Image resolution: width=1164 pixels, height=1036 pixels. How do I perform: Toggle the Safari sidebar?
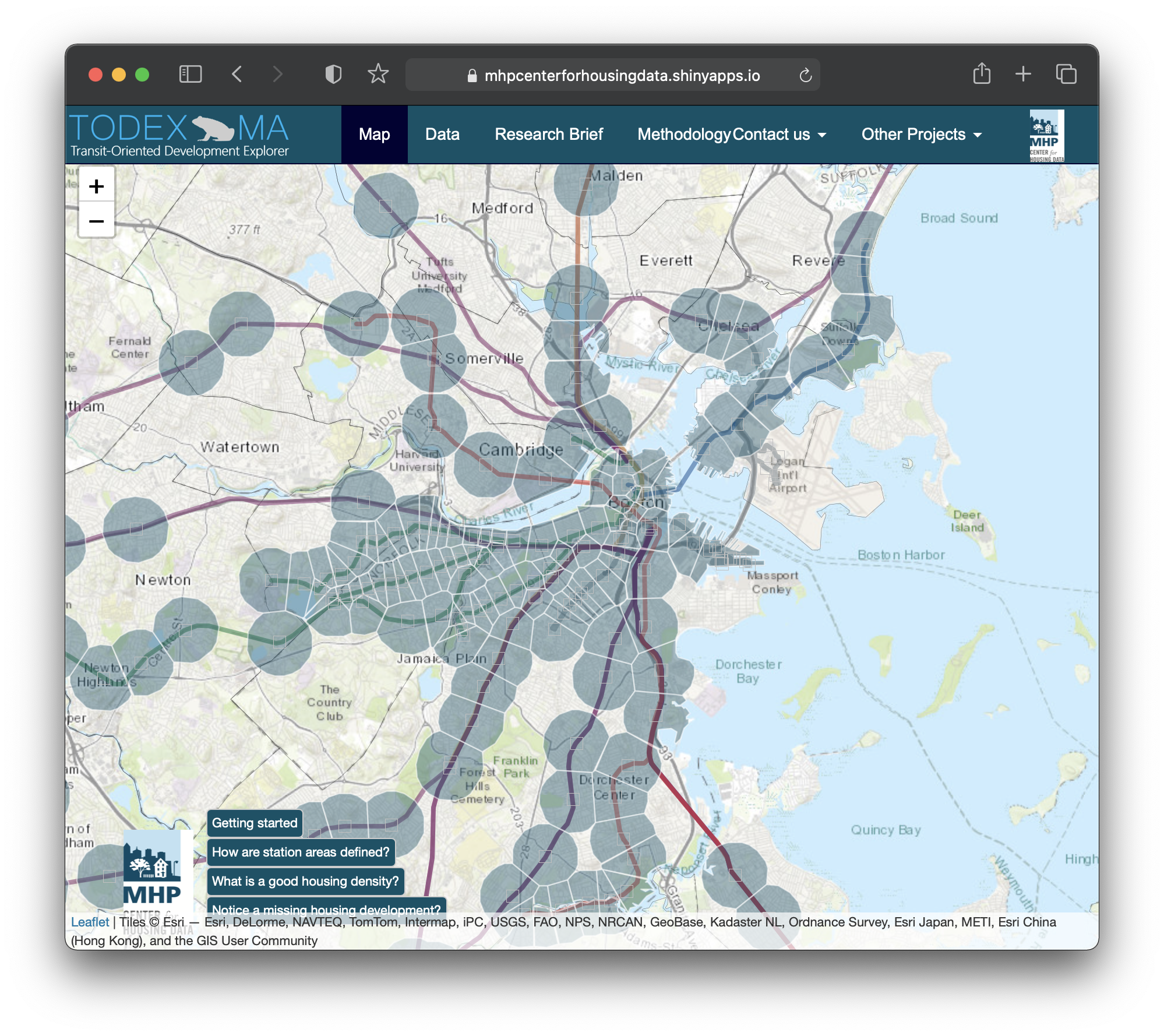click(x=191, y=75)
